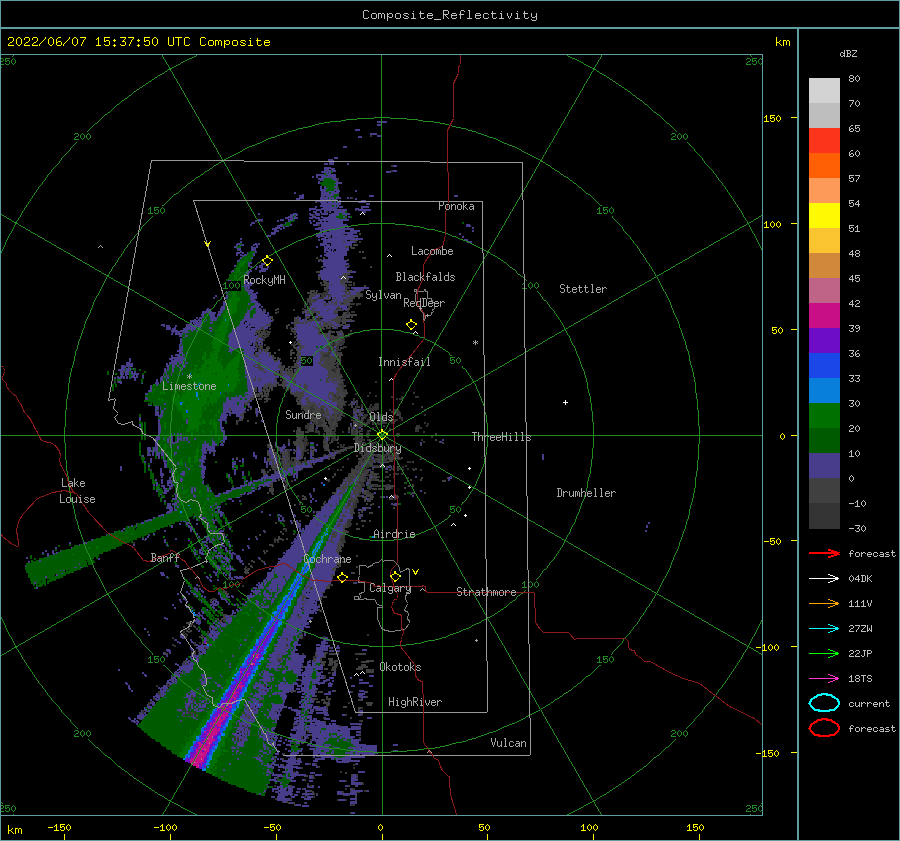Click the yellow 51-54 dBZ swatch
Viewport: 900px width, 841px height.
coord(824,216)
